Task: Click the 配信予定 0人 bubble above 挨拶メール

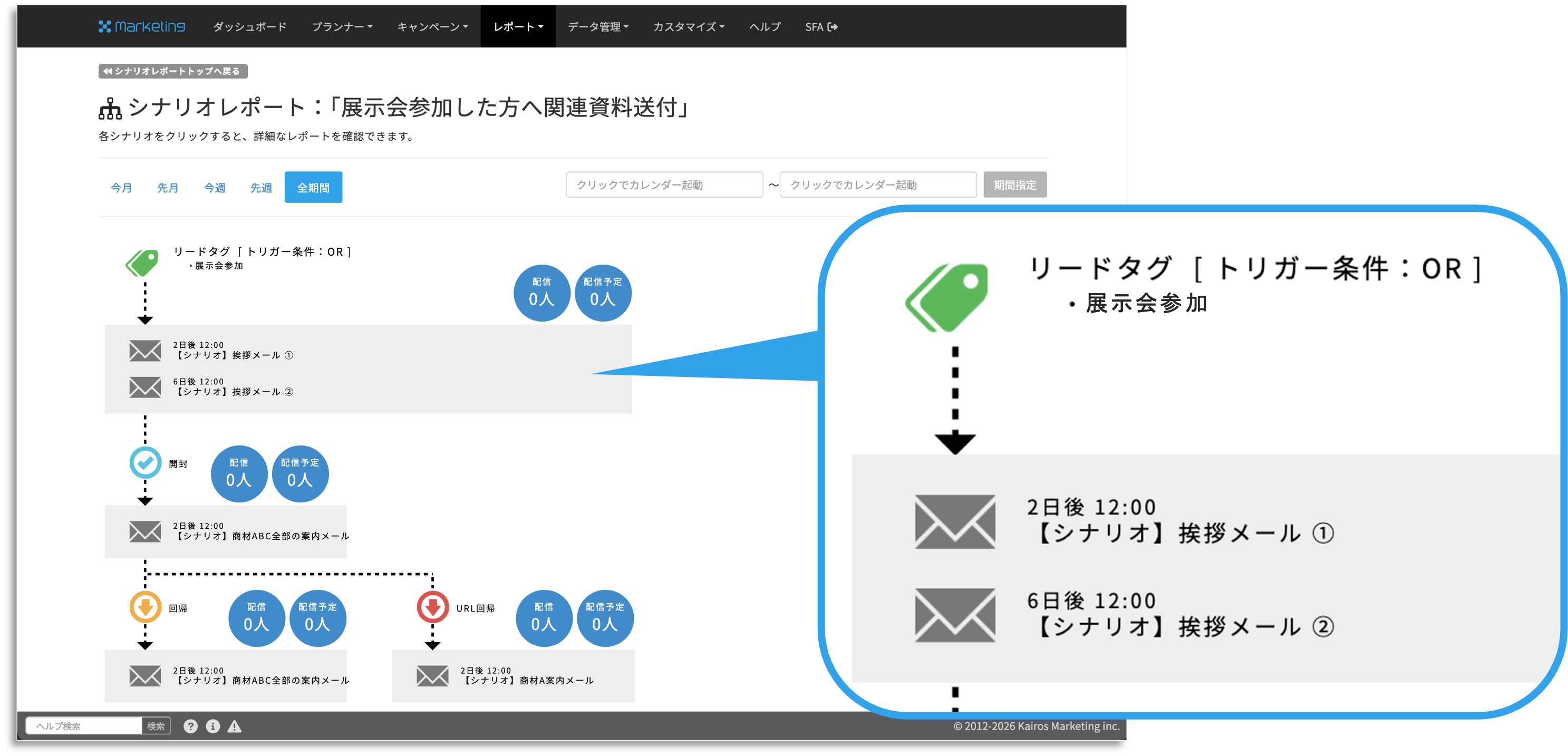Action: tap(603, 292)
